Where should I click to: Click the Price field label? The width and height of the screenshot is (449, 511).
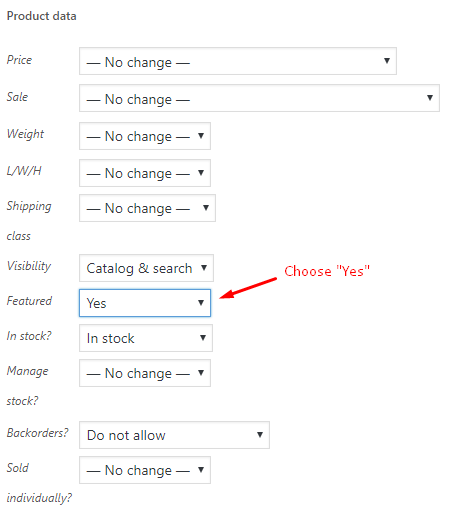coord(19,60)
